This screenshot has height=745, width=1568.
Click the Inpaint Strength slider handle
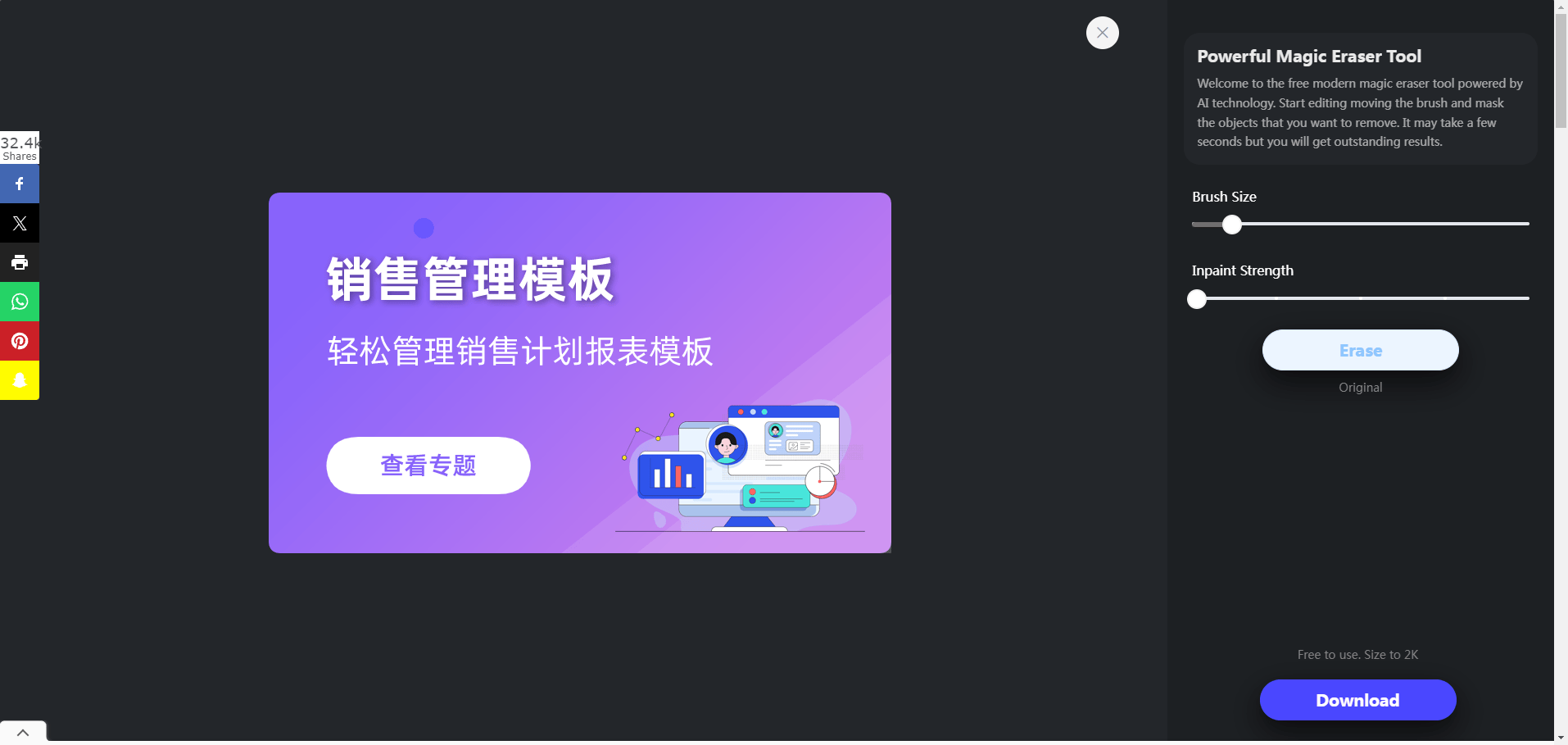pyautogui.click(x=1197, y=299)
